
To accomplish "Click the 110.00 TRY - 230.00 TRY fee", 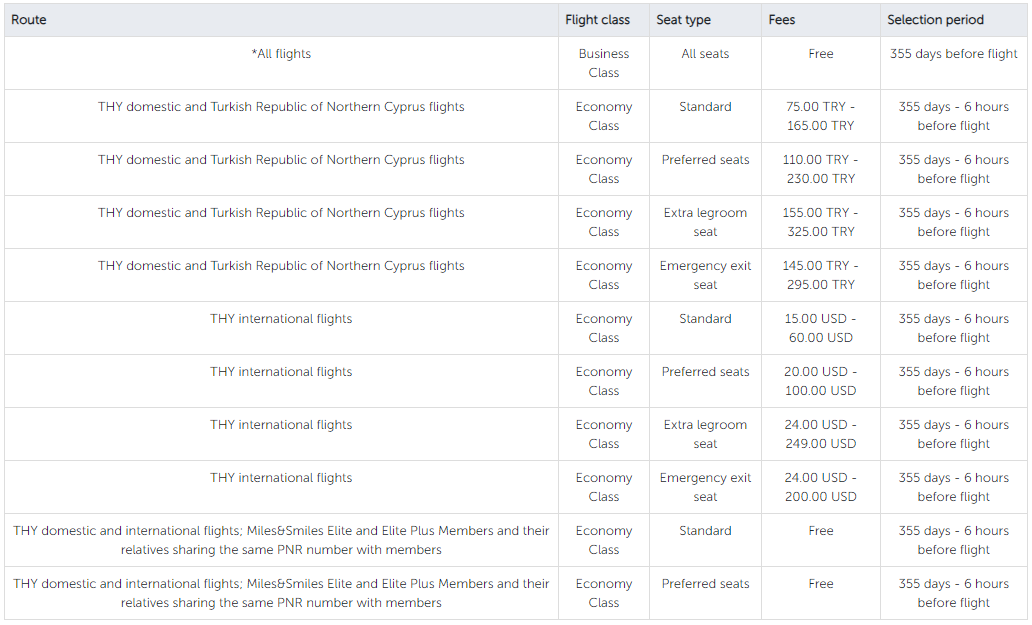I will (820, 169).
